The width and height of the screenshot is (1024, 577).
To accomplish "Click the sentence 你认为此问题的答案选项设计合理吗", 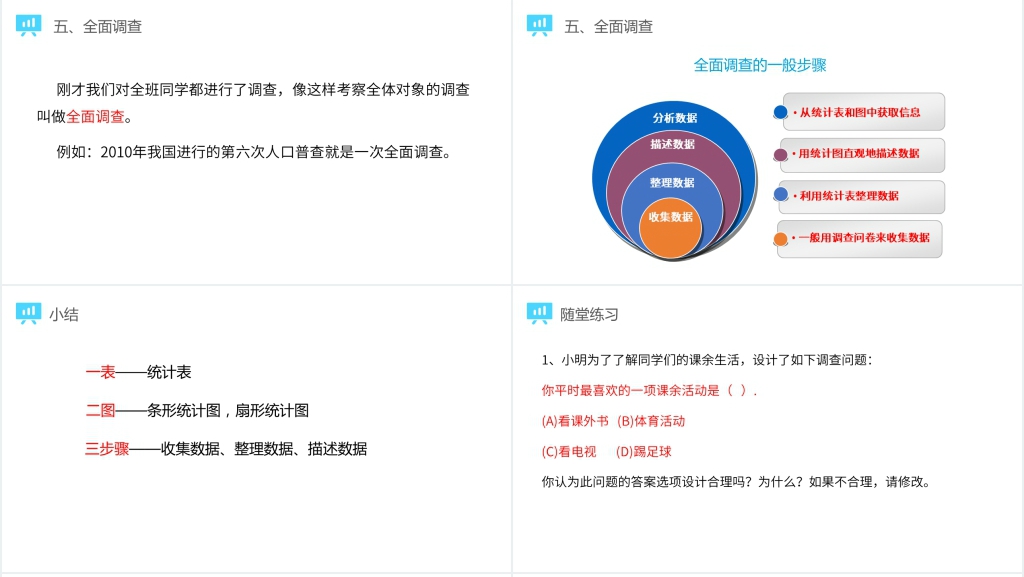I will click(x=736, y=482).
